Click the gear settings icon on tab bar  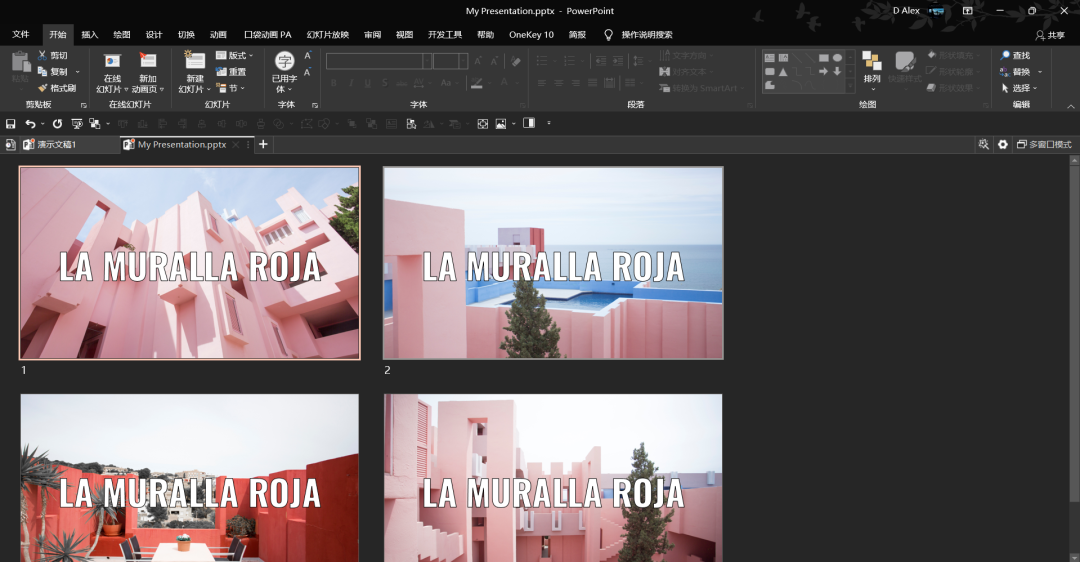pos(1003,145)
